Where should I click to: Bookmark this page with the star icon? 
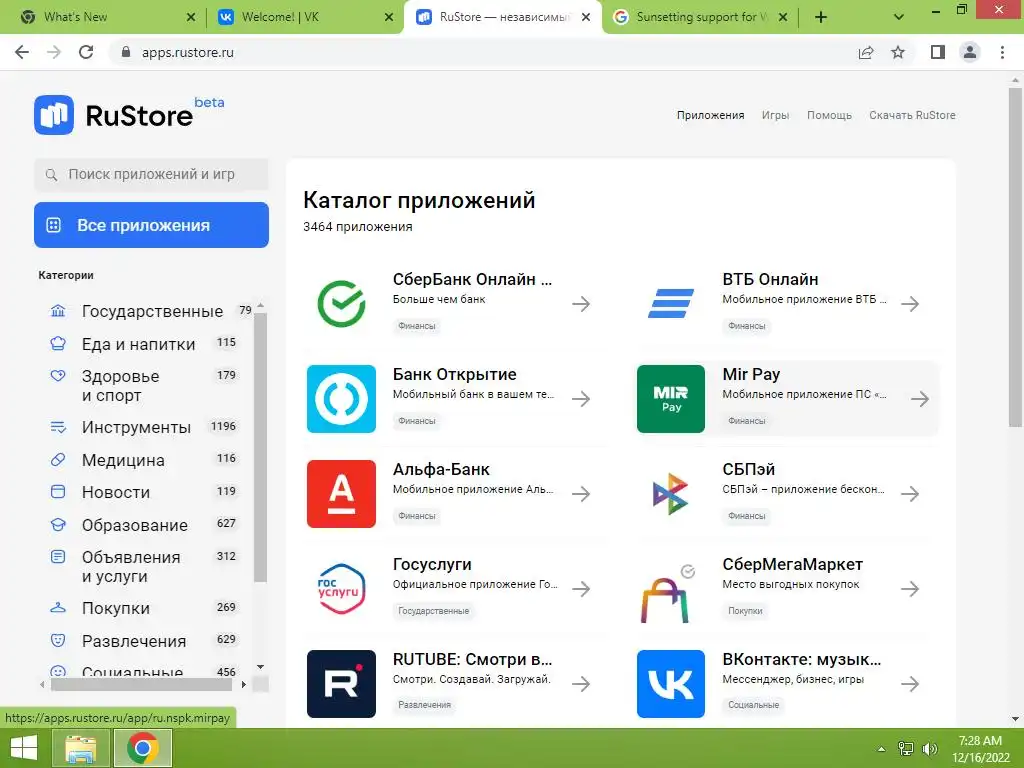tap(898, 52)
